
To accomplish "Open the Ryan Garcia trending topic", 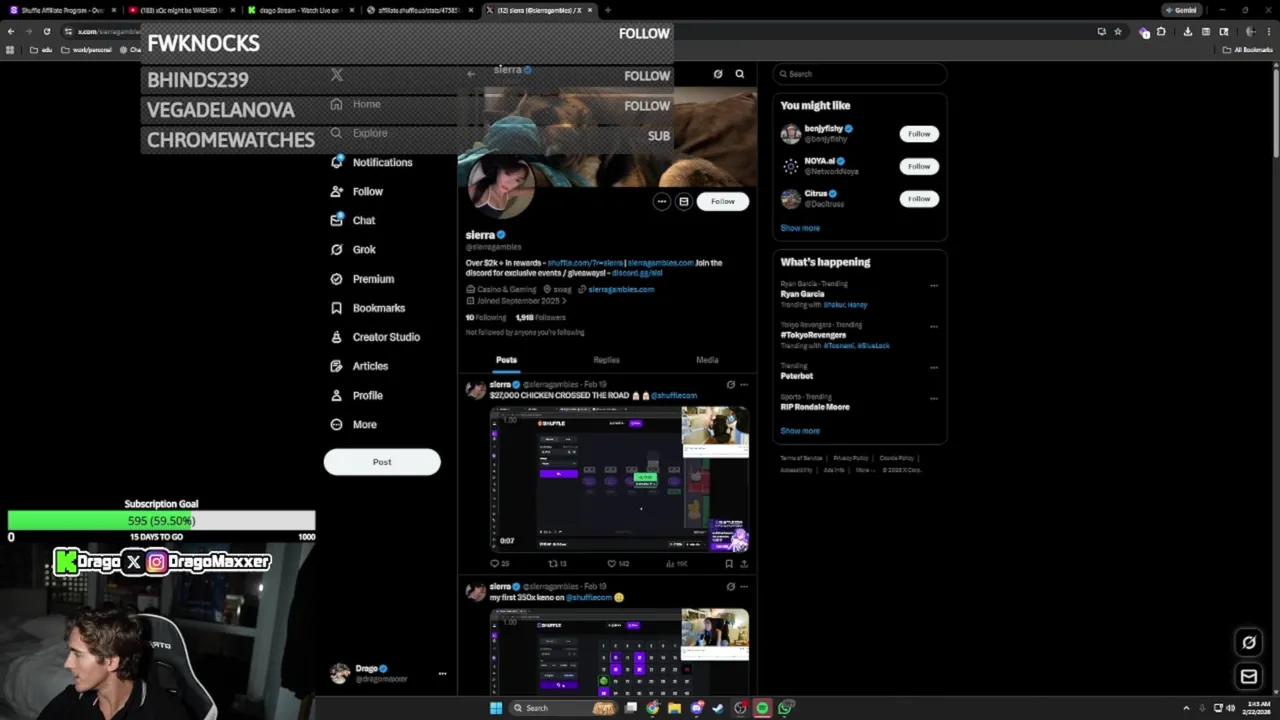I will [x=802, y=294].
